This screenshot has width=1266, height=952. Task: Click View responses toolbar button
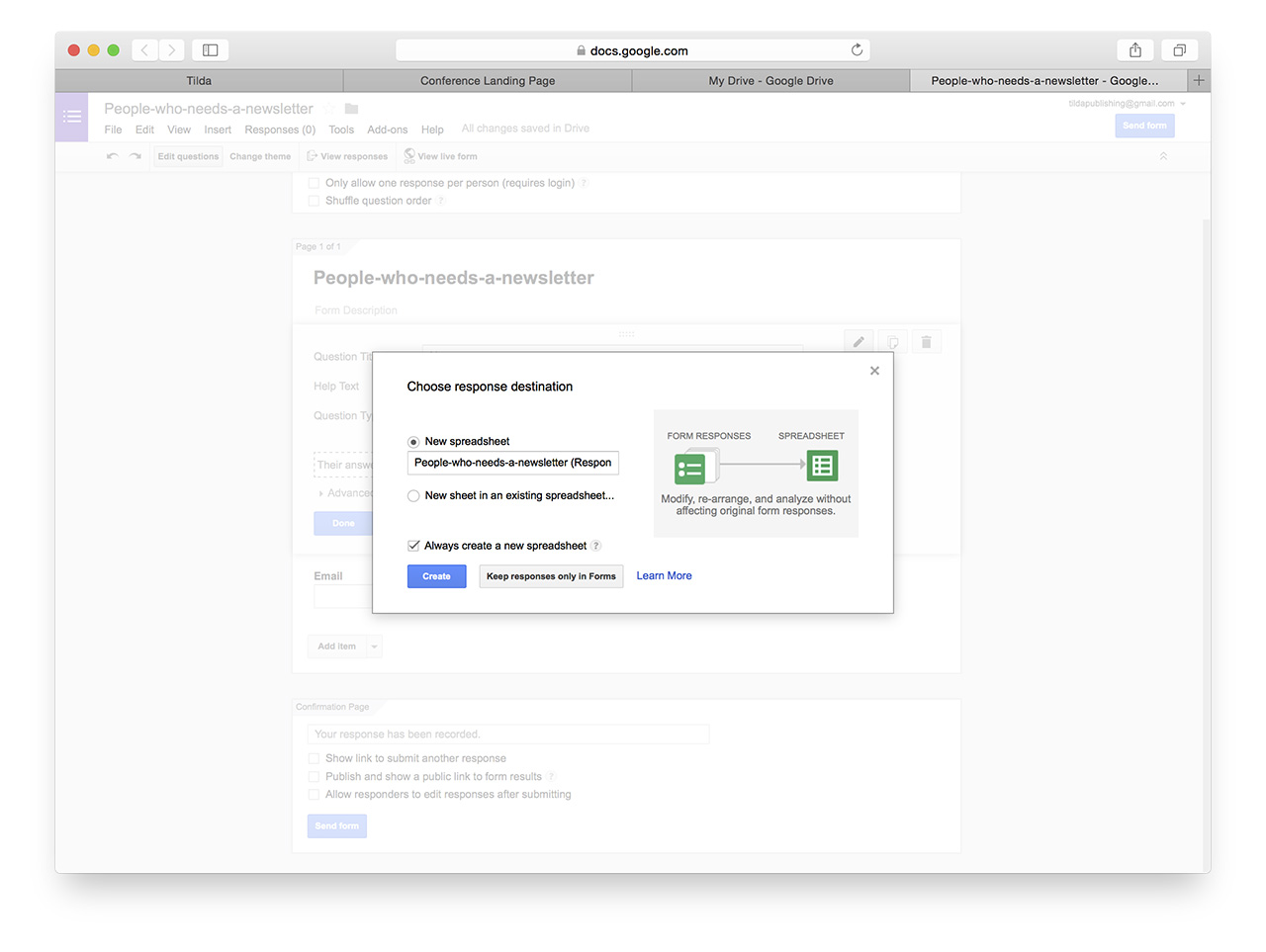coord(347,156)
